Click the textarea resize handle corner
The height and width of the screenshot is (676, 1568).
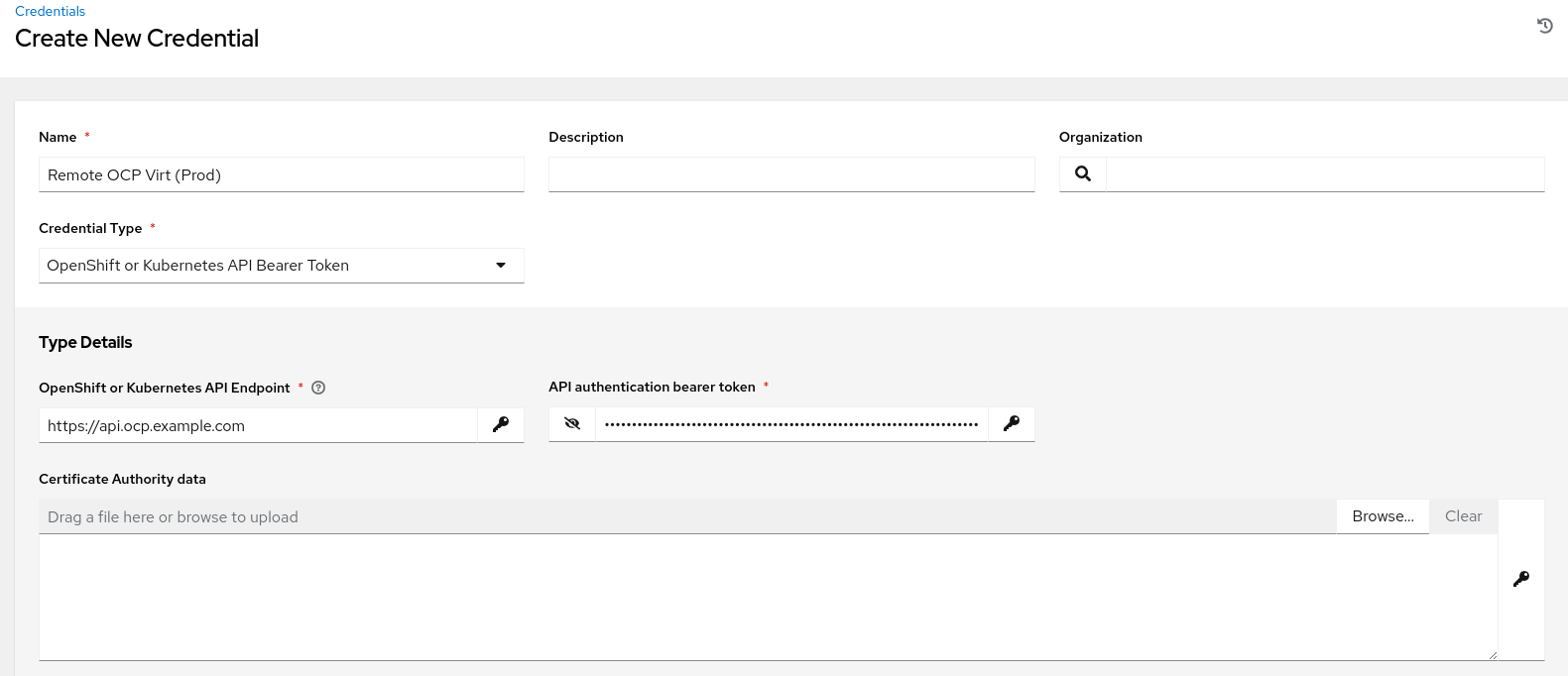pos(1492,655)
